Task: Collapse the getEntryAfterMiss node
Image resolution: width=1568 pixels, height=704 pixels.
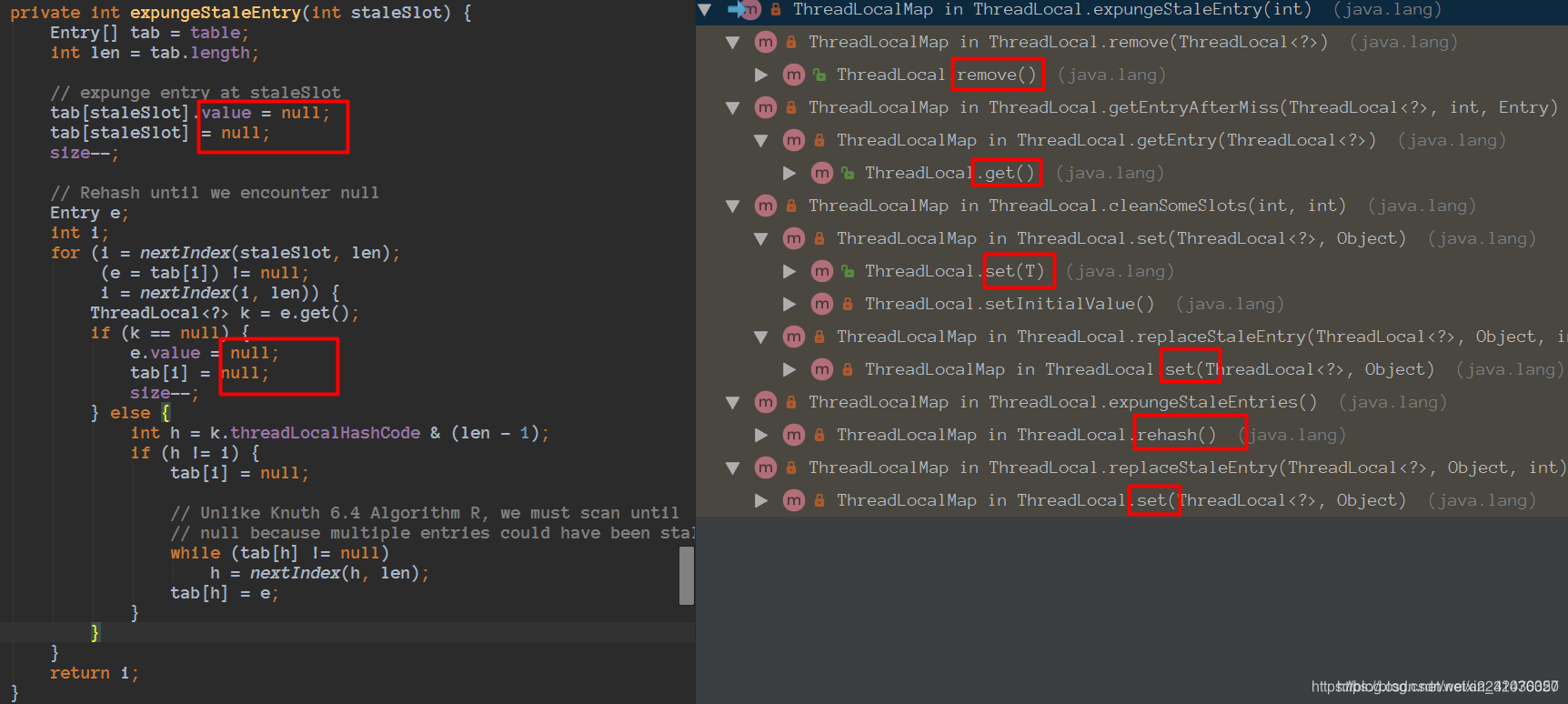Action: coord(733,108)
